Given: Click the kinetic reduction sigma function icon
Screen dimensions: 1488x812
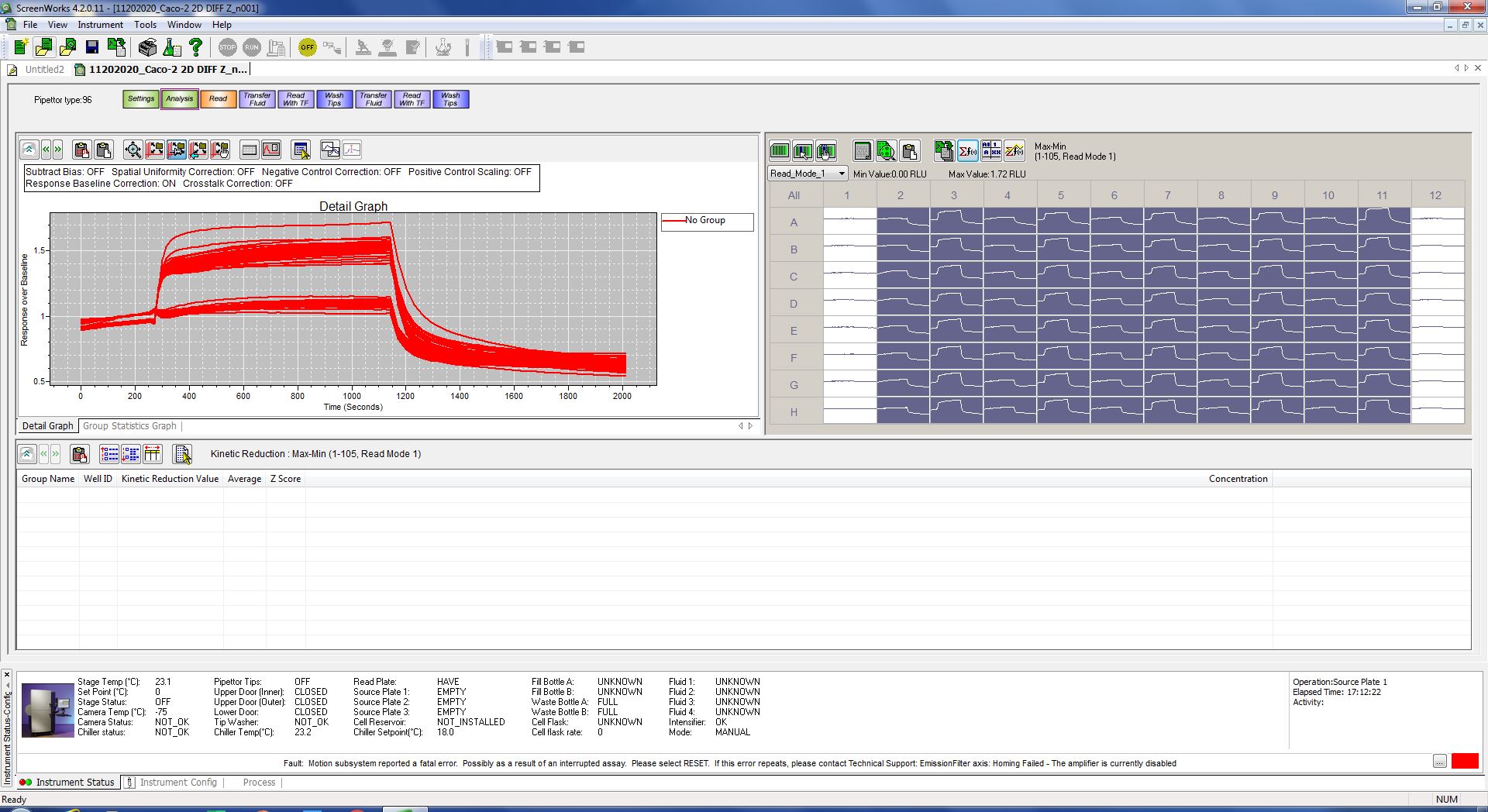Looking at the screenshot, I should tap(967, 150).
